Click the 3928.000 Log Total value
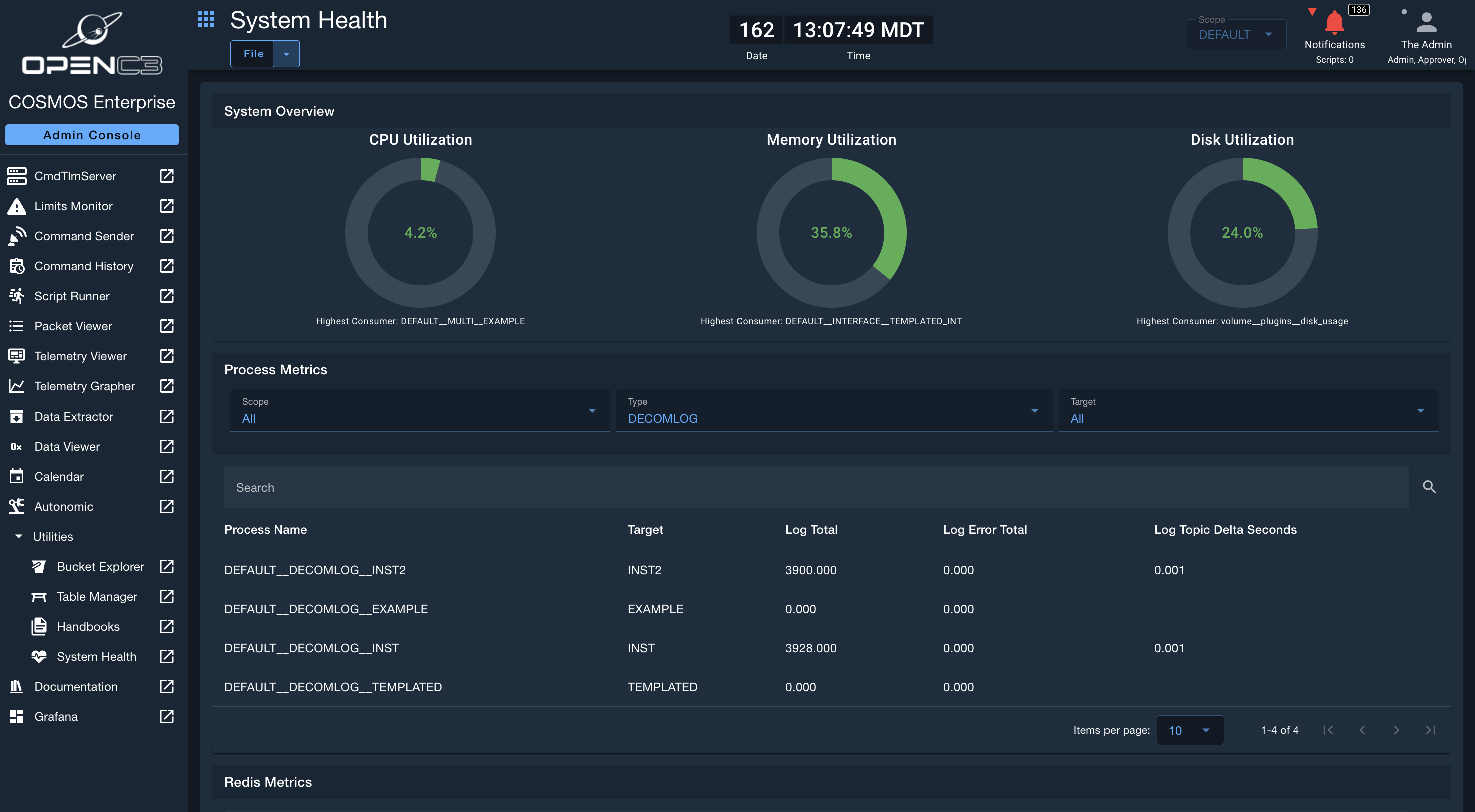1475x812 pixels. coord(810,648)
